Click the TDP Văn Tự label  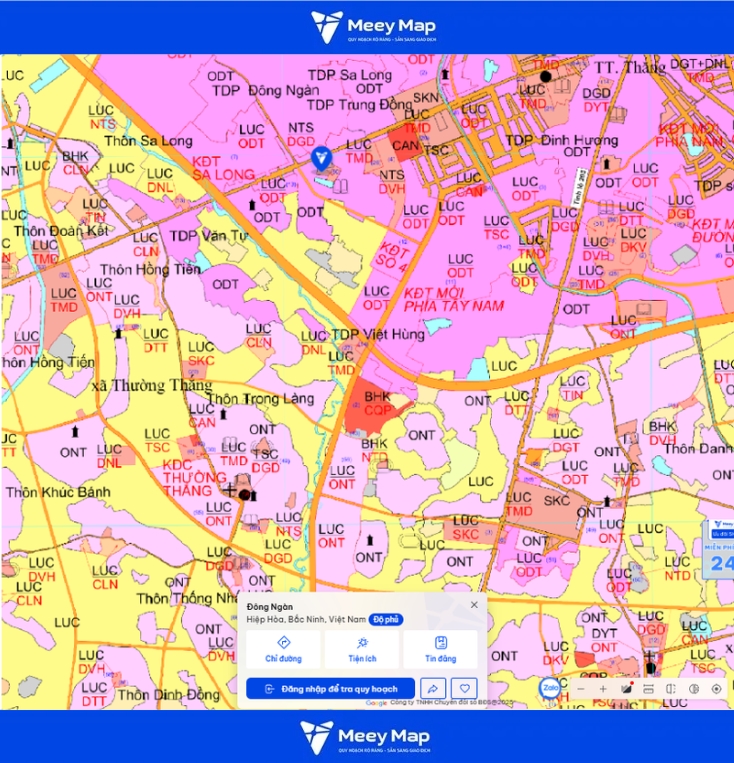(x=208, y=236)
